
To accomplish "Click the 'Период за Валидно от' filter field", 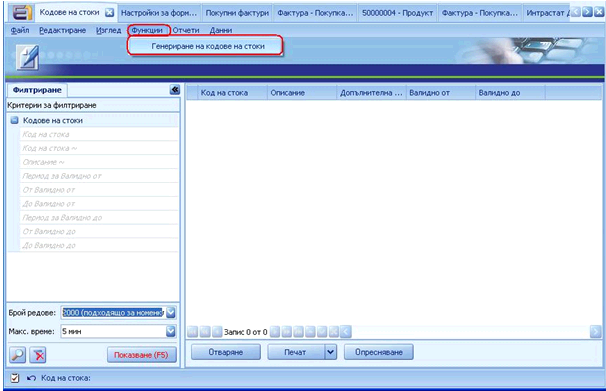I will [99, 176].
